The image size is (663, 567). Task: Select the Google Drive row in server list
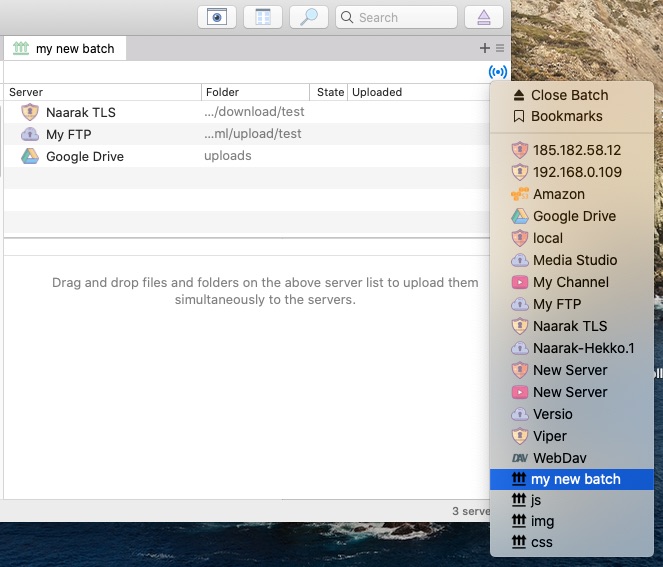247,156
